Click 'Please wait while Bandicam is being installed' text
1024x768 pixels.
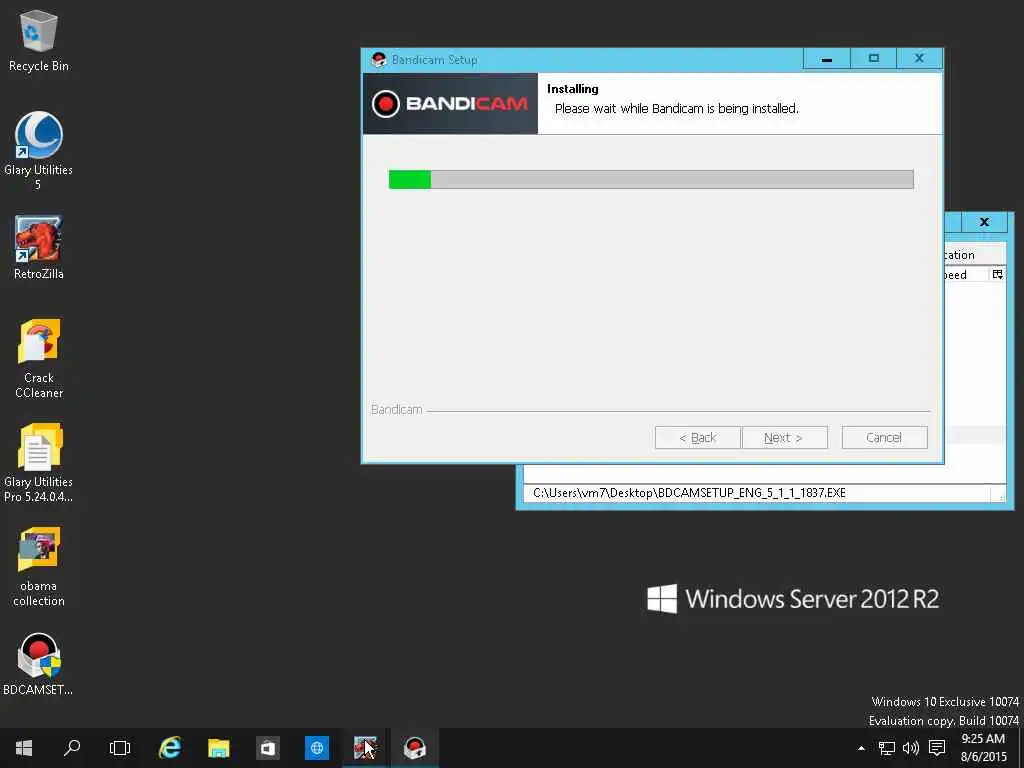click(677, 108)
